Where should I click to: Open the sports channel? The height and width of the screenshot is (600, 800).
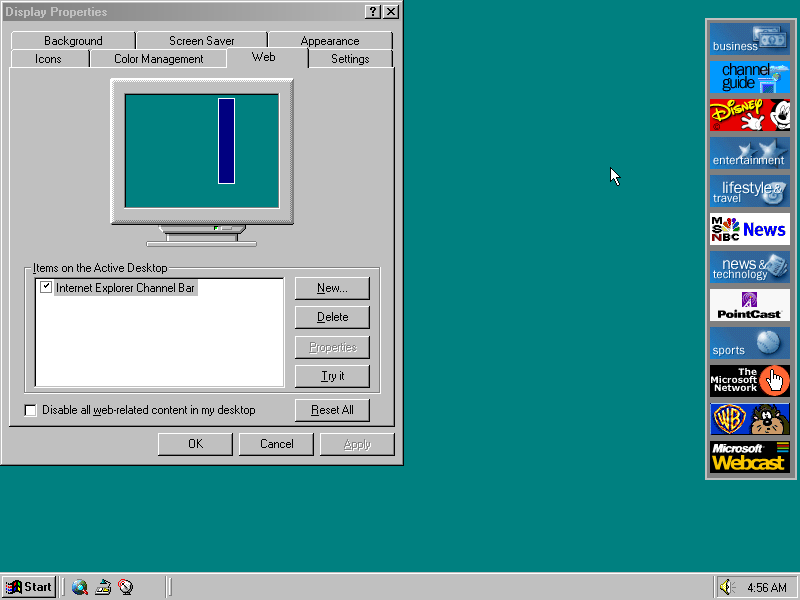749,343
